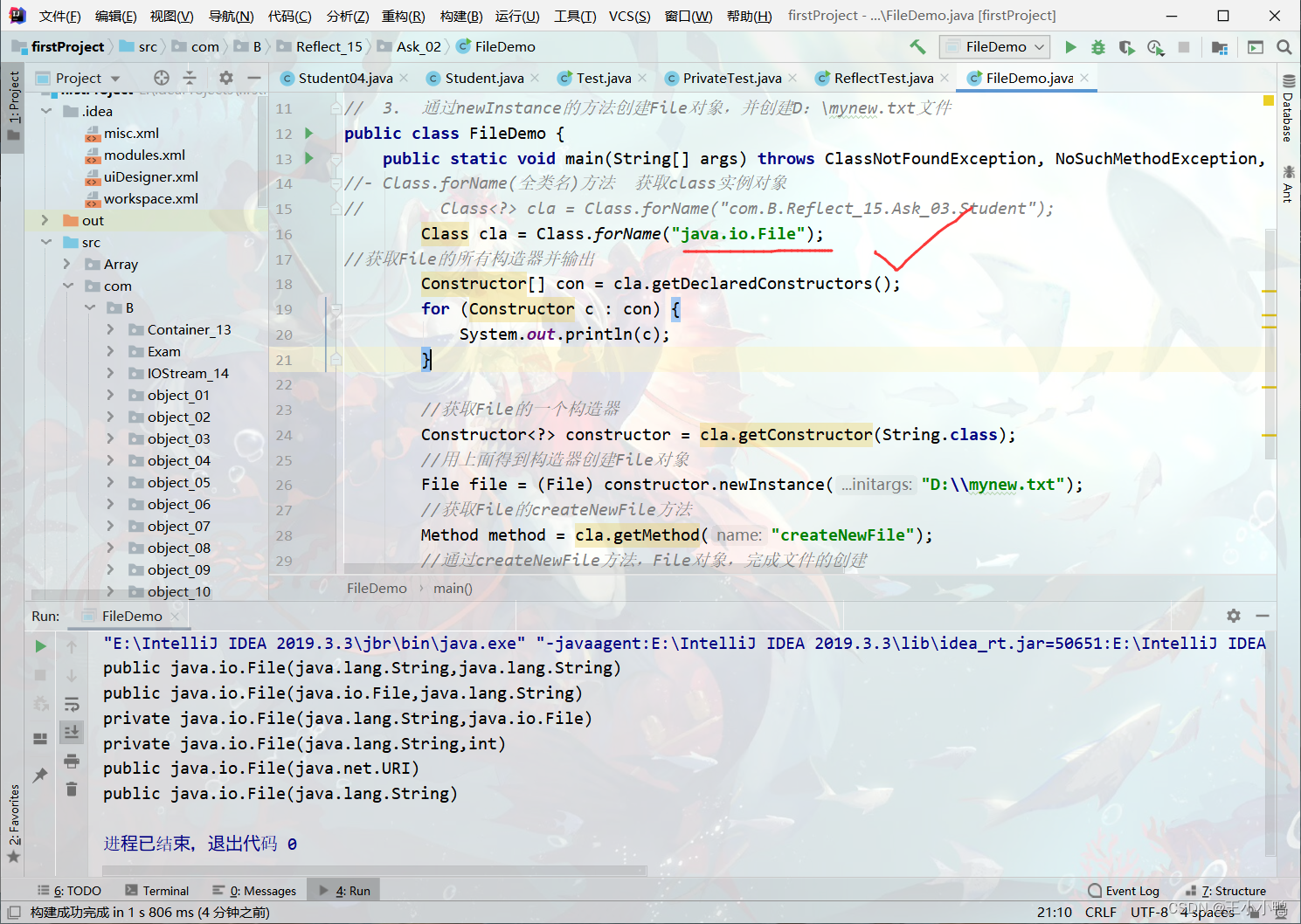Open the Event Log
The height and width of the screenshot is (924, 1301).
click(x=1124, y=891)
